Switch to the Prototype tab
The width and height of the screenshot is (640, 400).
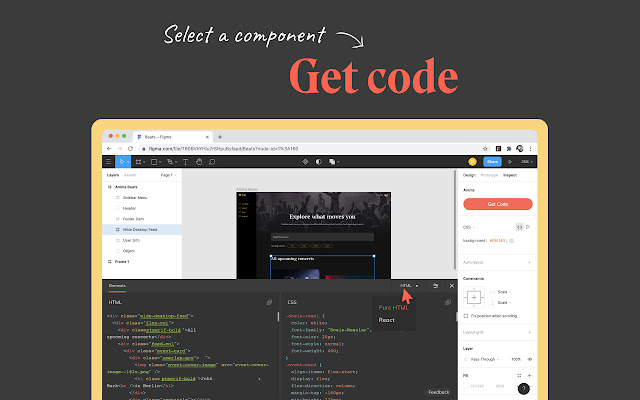tap(489, 175)
